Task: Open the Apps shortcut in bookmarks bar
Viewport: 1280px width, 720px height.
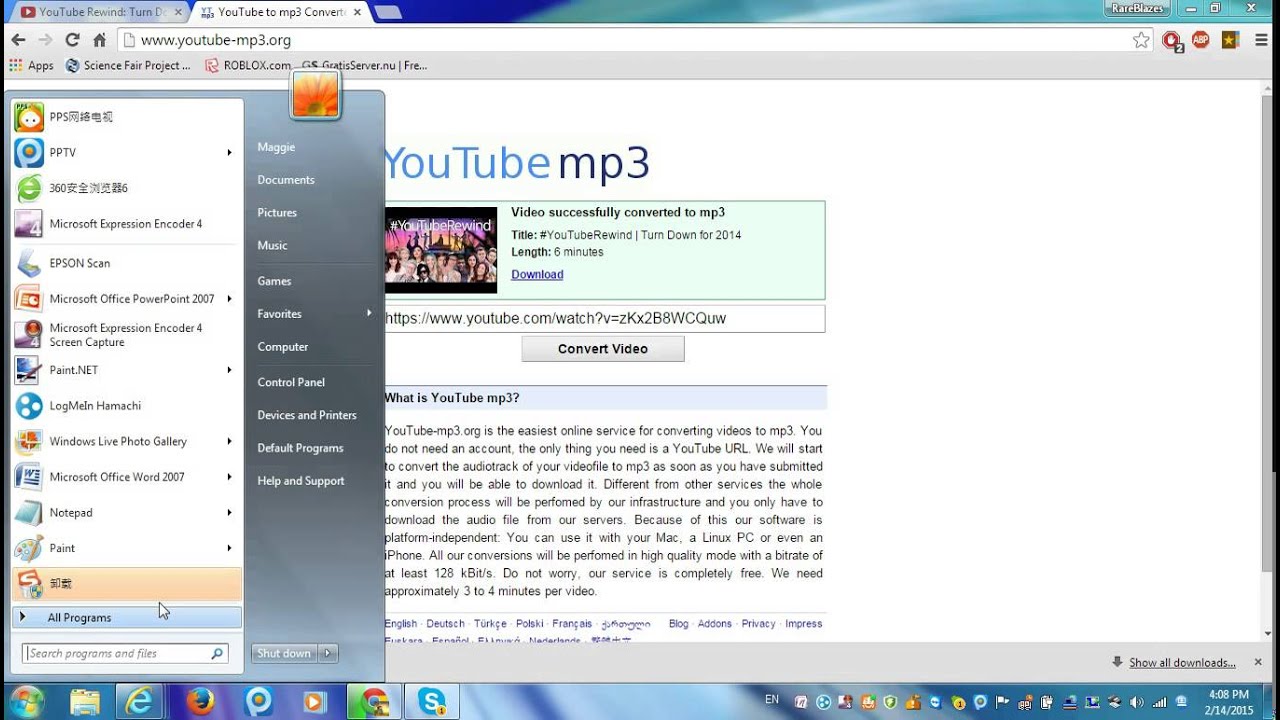Action: (31, 66)
